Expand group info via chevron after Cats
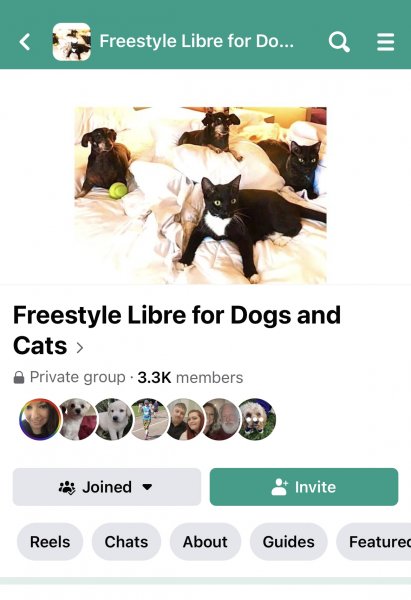411x600 pixels. (80, 347)
